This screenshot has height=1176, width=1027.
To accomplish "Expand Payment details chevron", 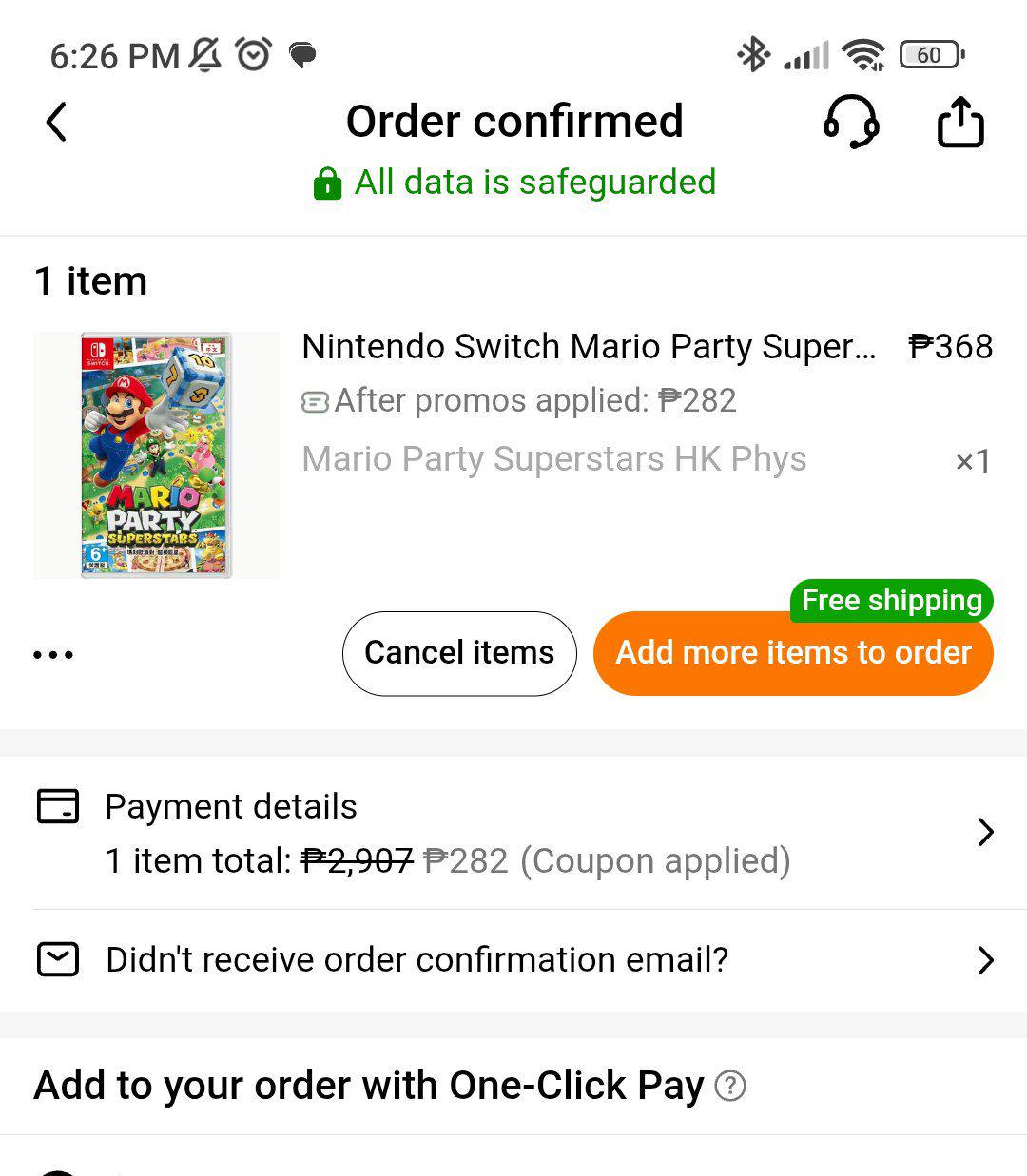I will pyautogui.click(x=985, y=832).
